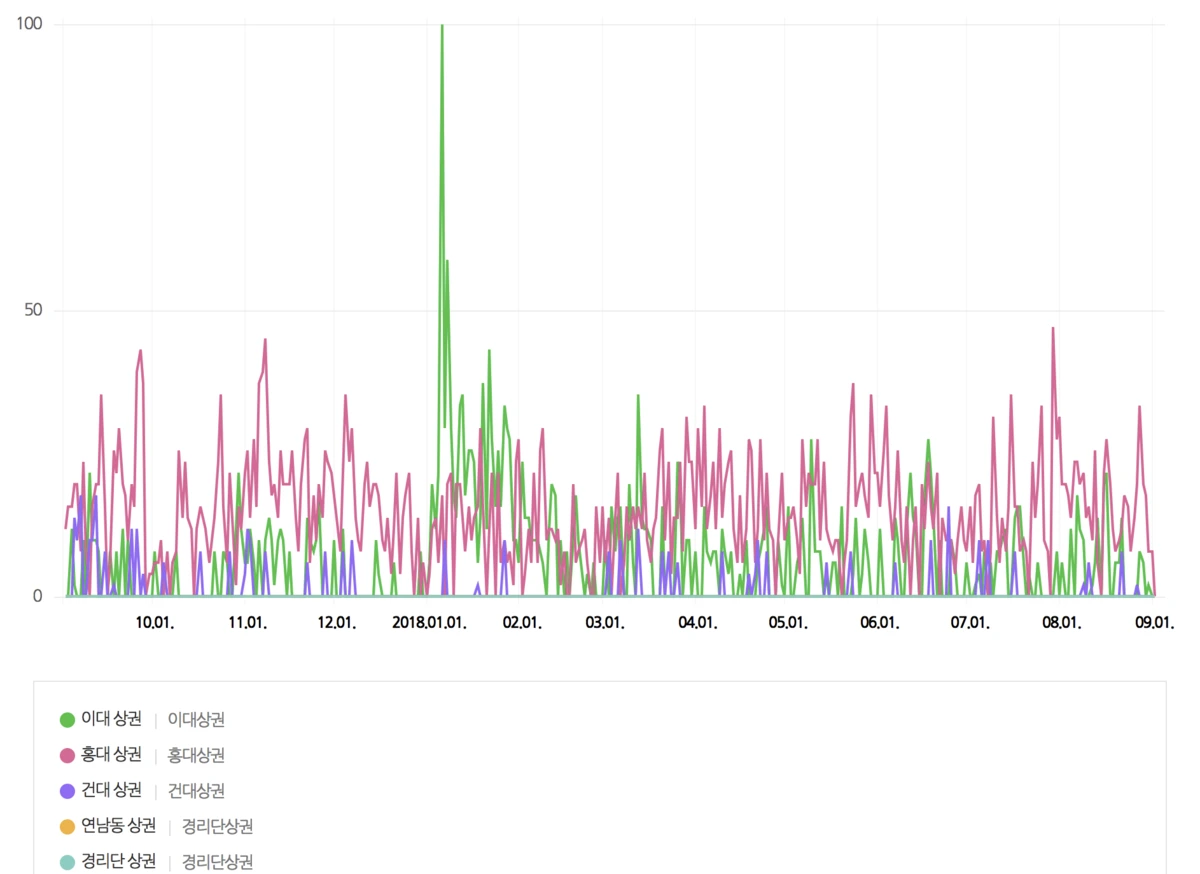Image resolution: width=1200 pixels, height=874 pixels.
Task: Click the keyword 이대상권 beside 이대 상권
Action: 196,719
